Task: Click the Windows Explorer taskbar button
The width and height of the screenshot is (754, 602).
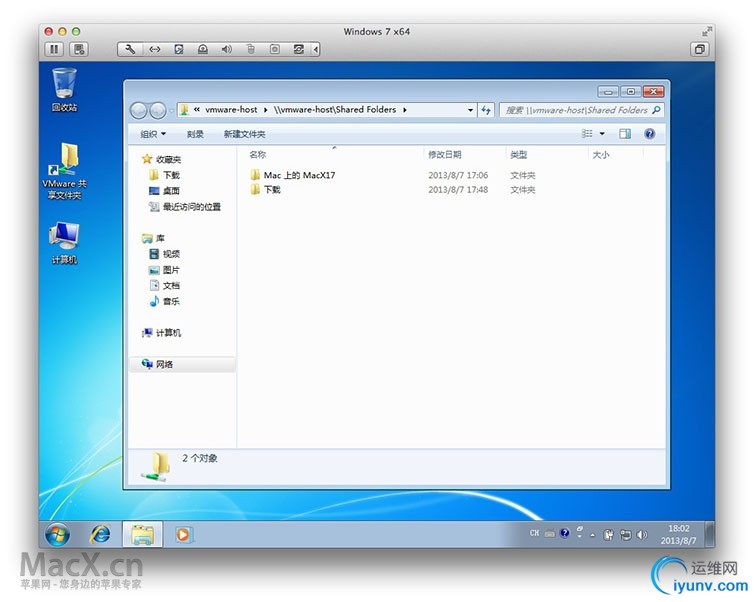Action: [x=142, y=534]
